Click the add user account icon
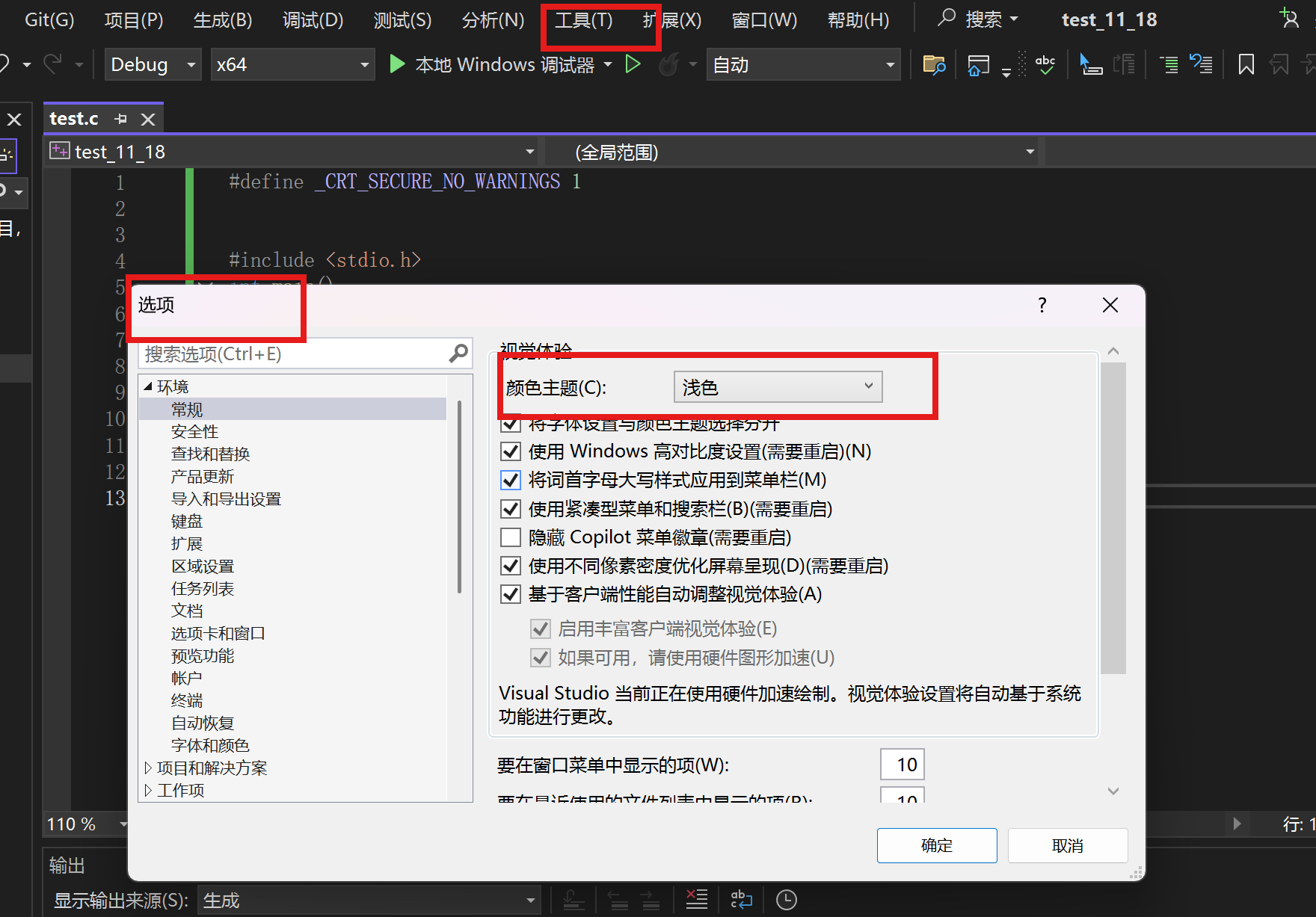The height and width of the screenshot is (917, 1316). [1289, 18]
